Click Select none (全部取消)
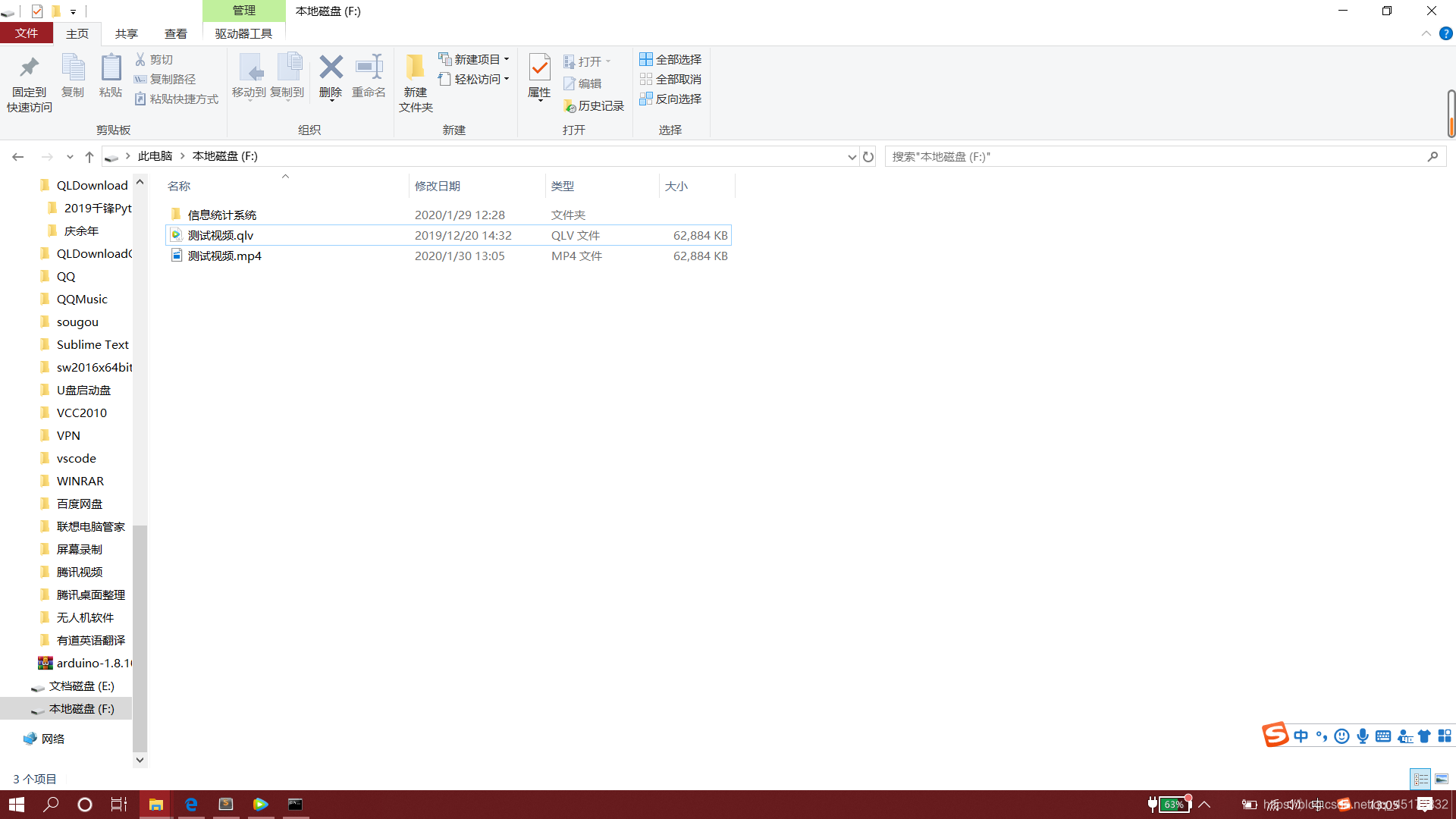1456x819 pixels. coord(670,79)
